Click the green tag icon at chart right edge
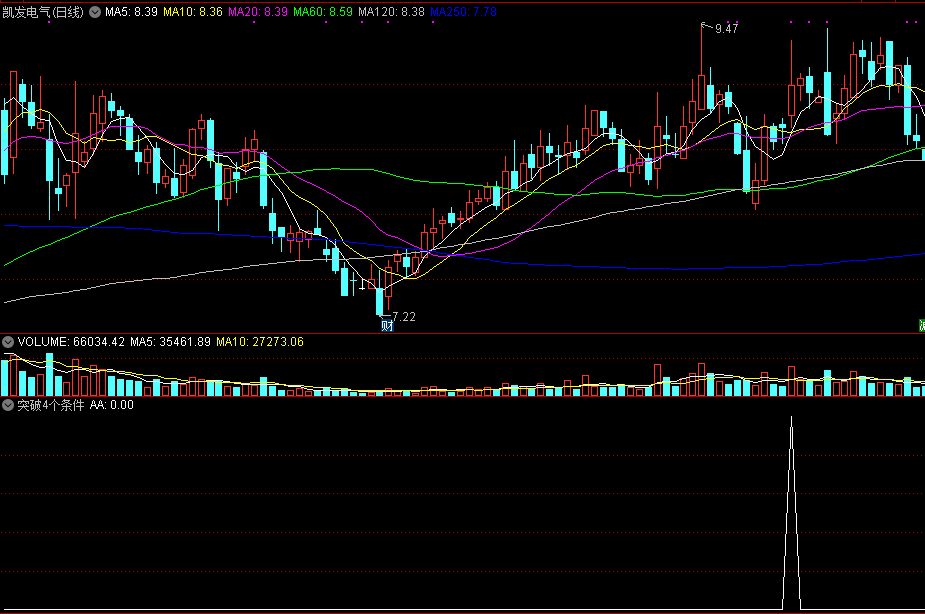The image size is (925, 614). coord(922,326)
